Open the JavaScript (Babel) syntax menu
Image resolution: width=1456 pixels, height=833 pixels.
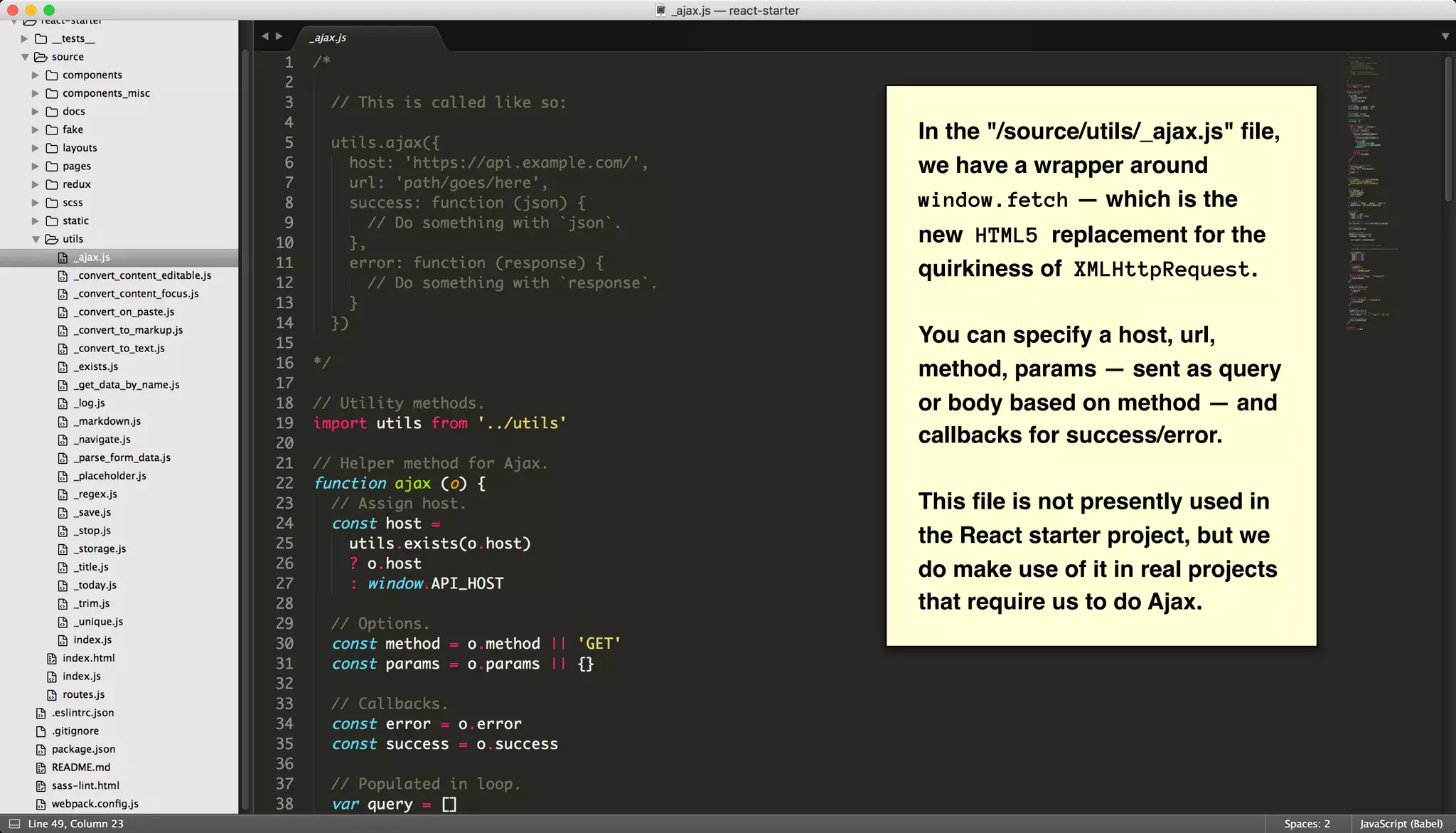coord(1401,824)
